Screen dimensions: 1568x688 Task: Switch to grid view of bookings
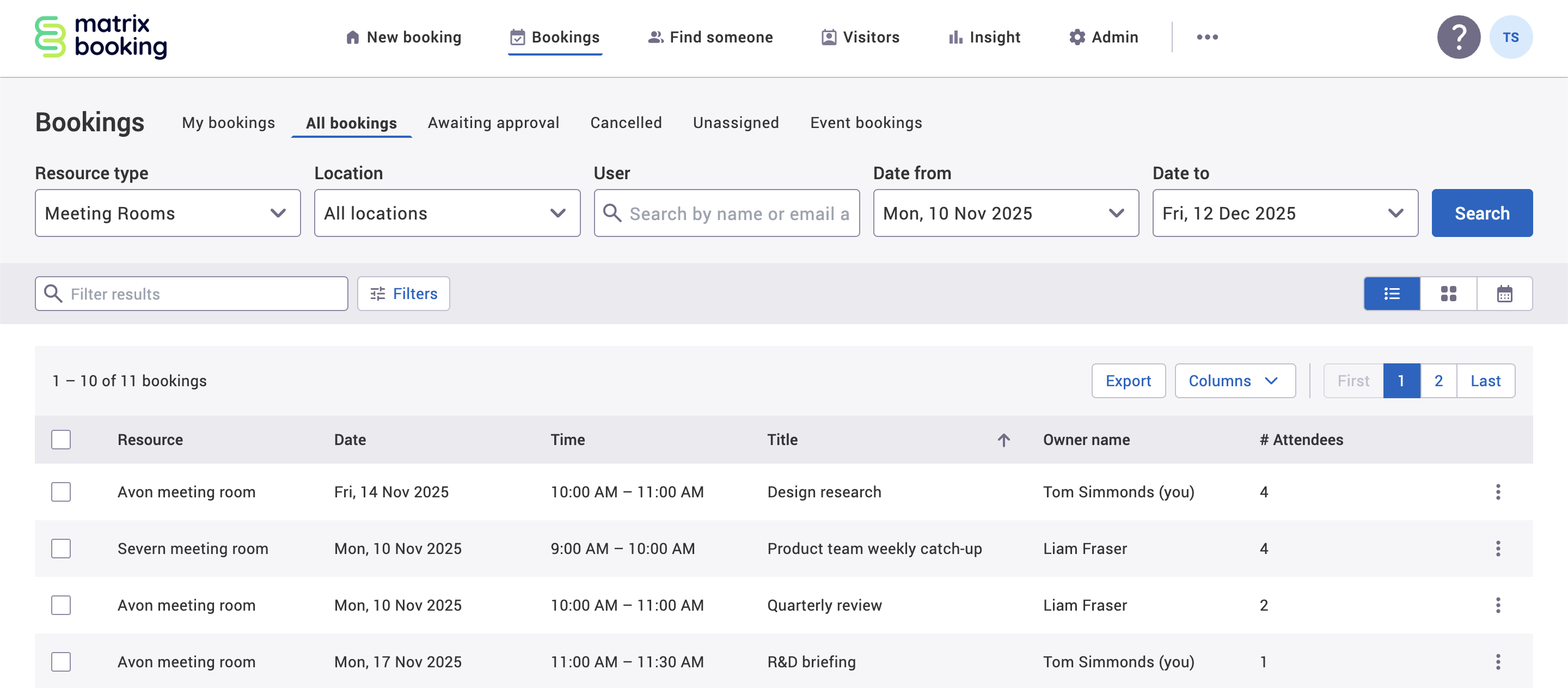1448,294
